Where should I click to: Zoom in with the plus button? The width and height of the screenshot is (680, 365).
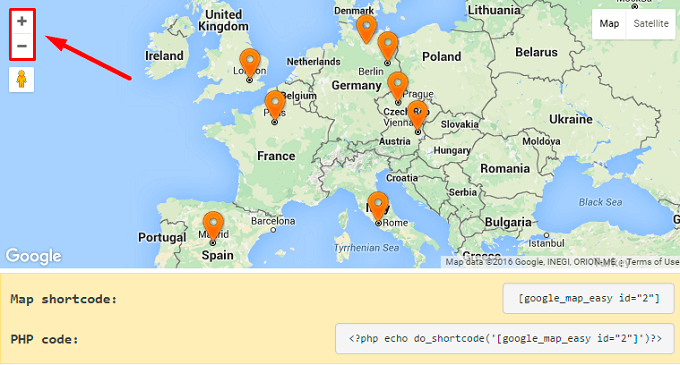[22, 21]
